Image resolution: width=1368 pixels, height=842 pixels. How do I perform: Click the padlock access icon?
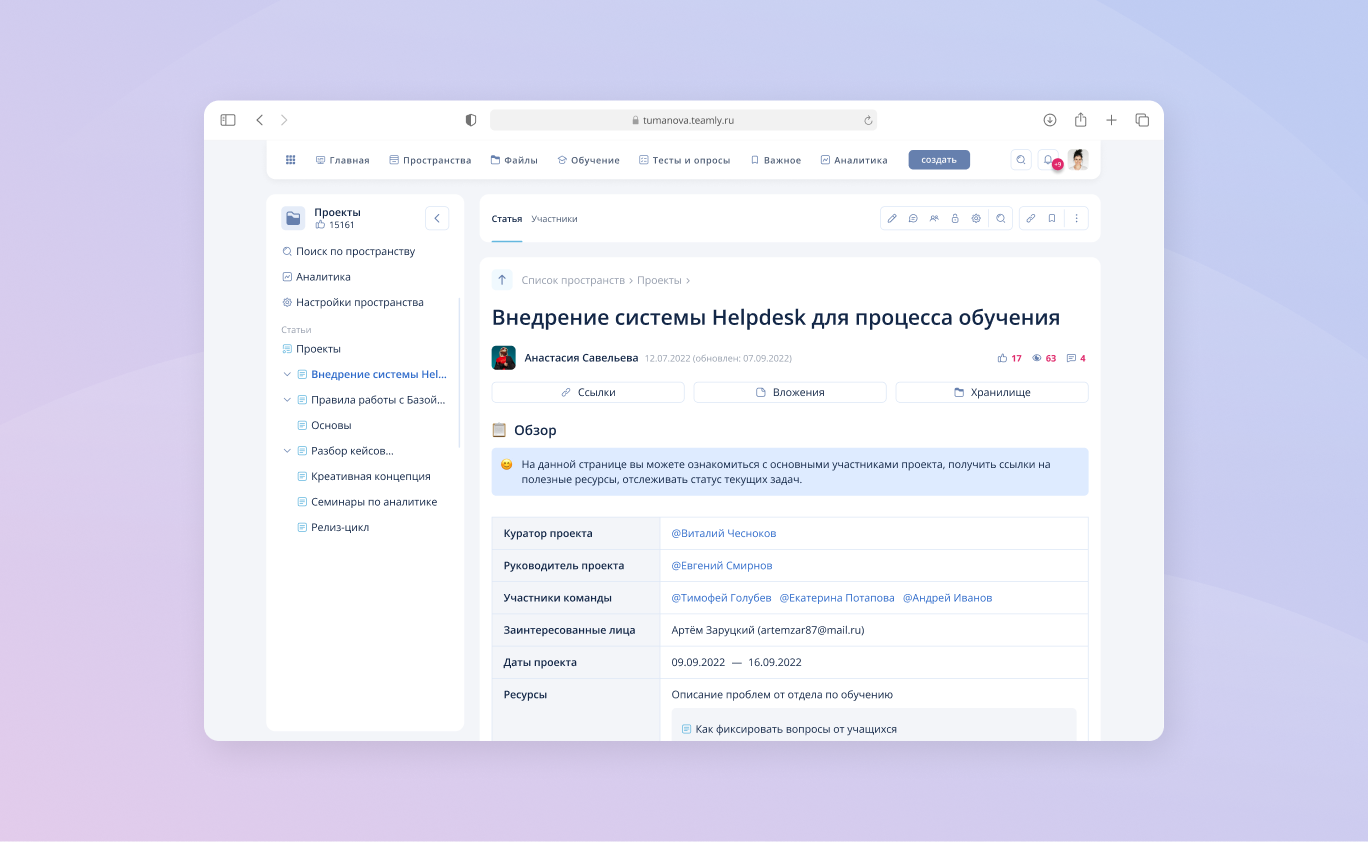(x=955, y=218)
